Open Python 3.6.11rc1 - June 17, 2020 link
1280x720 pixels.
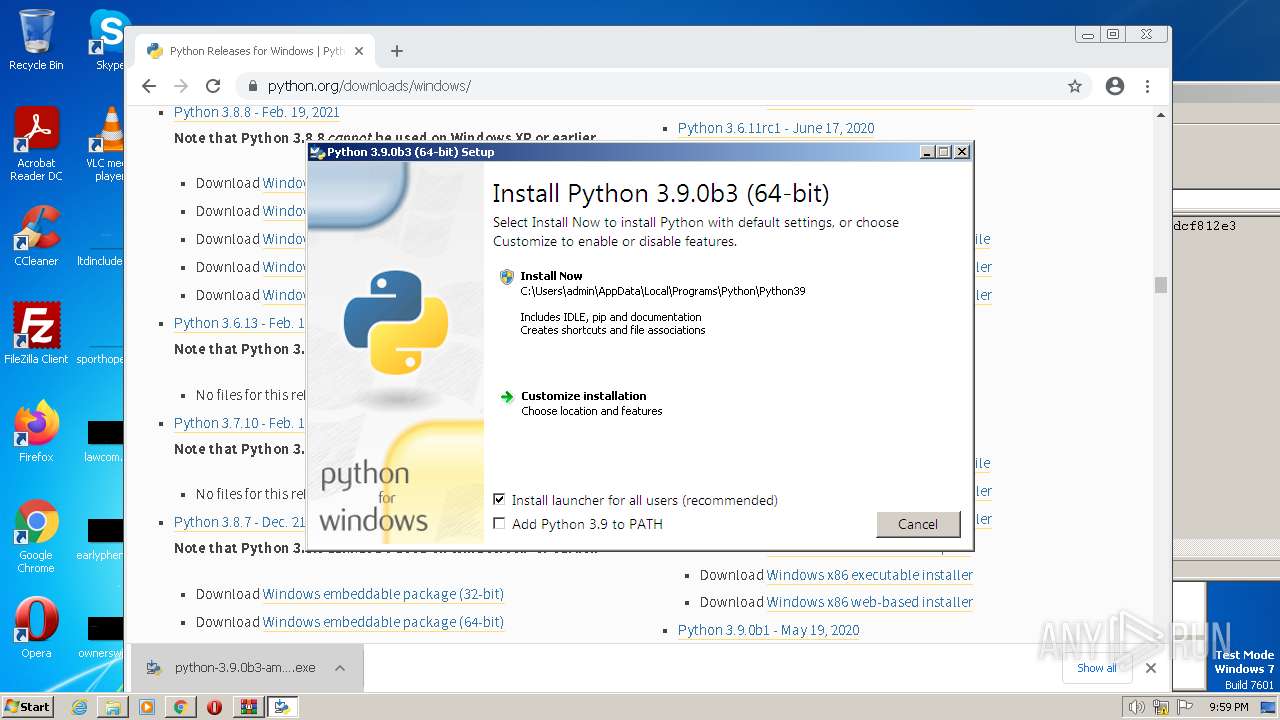(776, 128)
